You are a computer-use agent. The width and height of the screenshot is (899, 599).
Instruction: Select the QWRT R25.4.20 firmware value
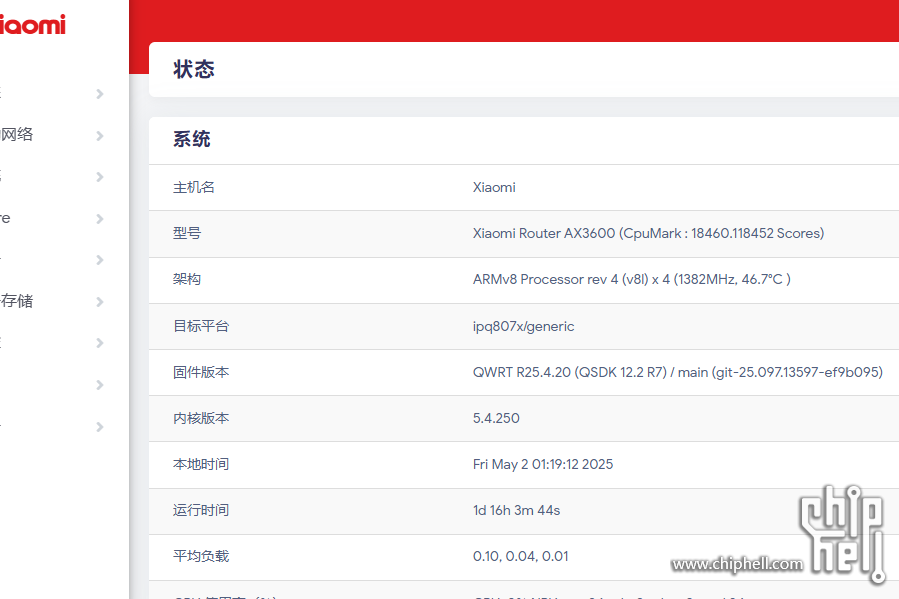tap(678, 372)
